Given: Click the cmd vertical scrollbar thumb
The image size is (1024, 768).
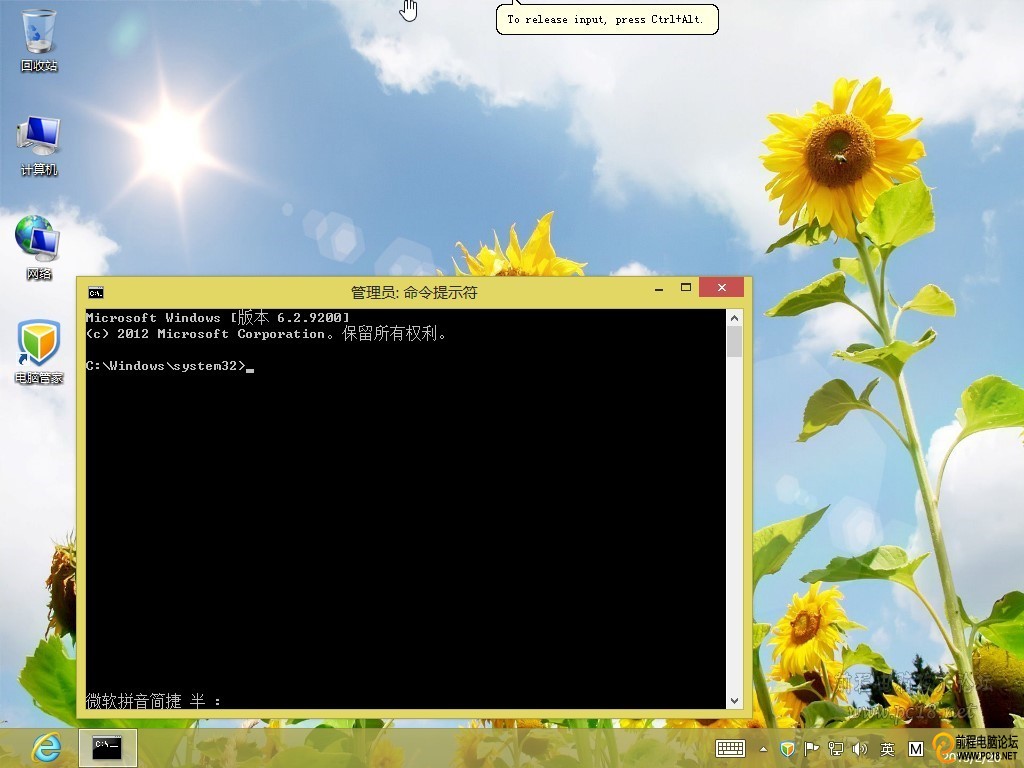Looking at the screenshot, I should pos(735,342).
